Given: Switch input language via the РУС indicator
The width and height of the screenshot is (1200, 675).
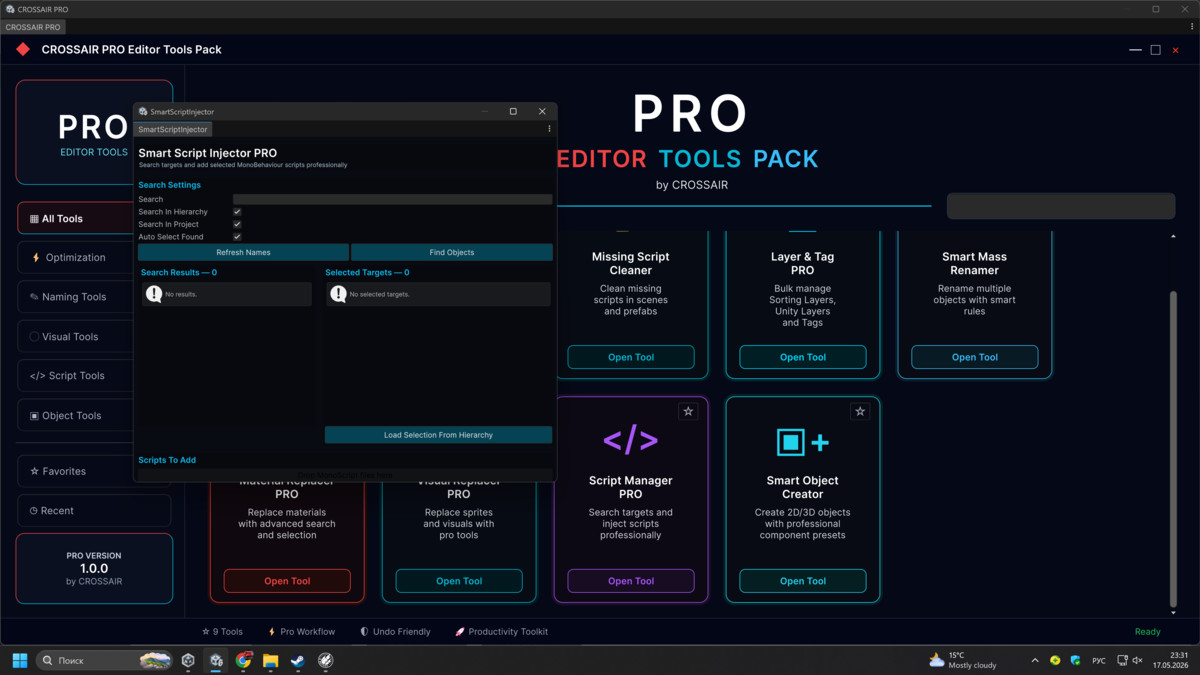Looking at the screenshot, I should click(1099, 660).
